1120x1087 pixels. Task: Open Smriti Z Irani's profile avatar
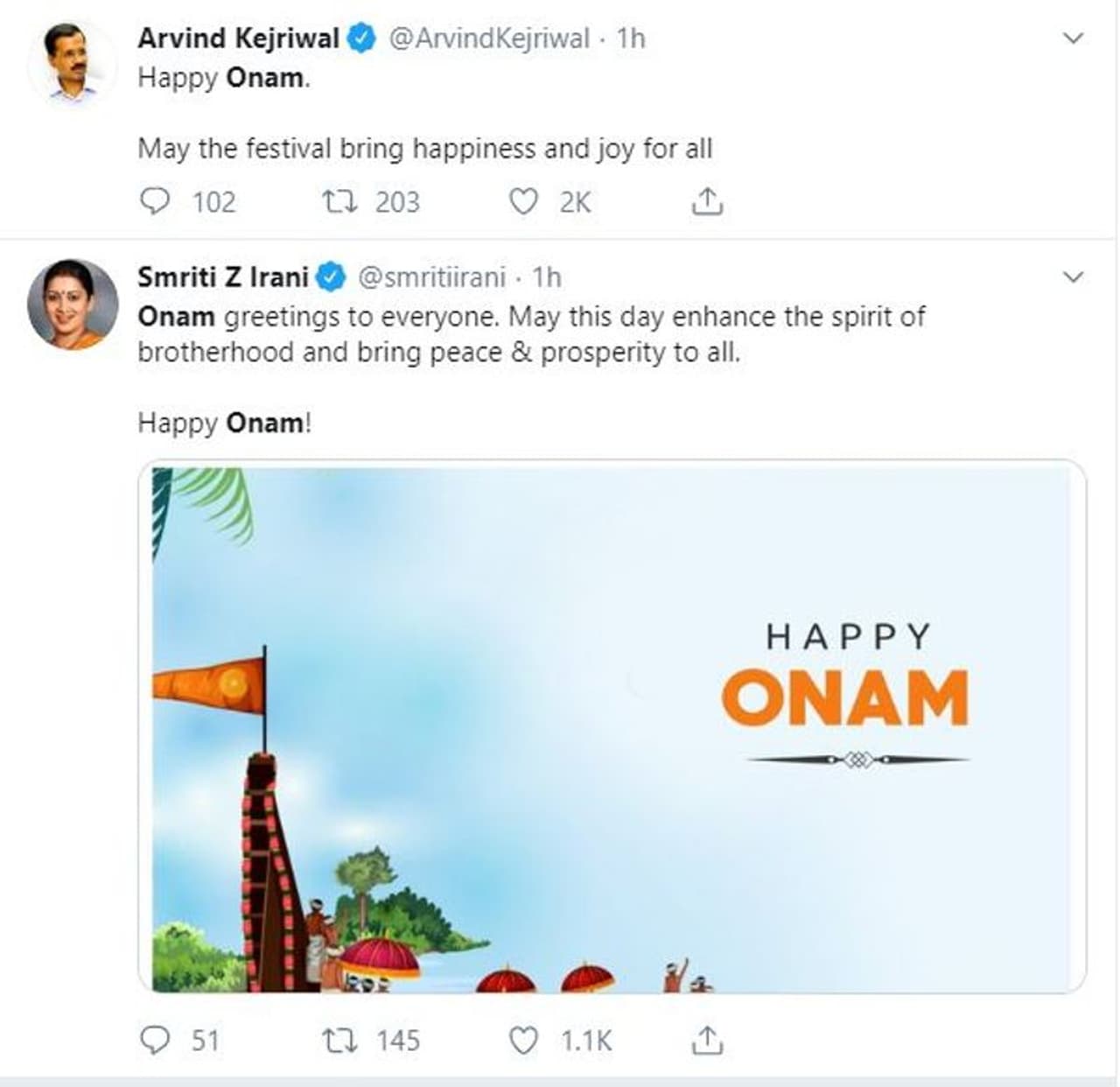(73, 304)
